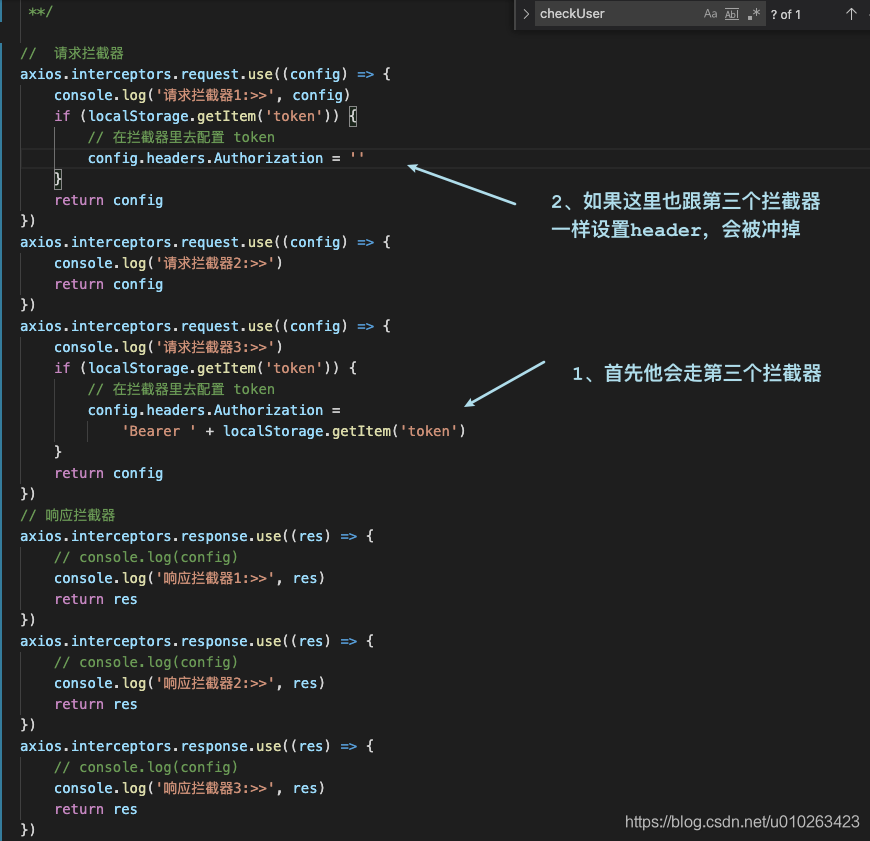Screen dimensions: 870x841
Task: Click the console.log '请求拦截器2:>>' line
Action: (169, 263)
